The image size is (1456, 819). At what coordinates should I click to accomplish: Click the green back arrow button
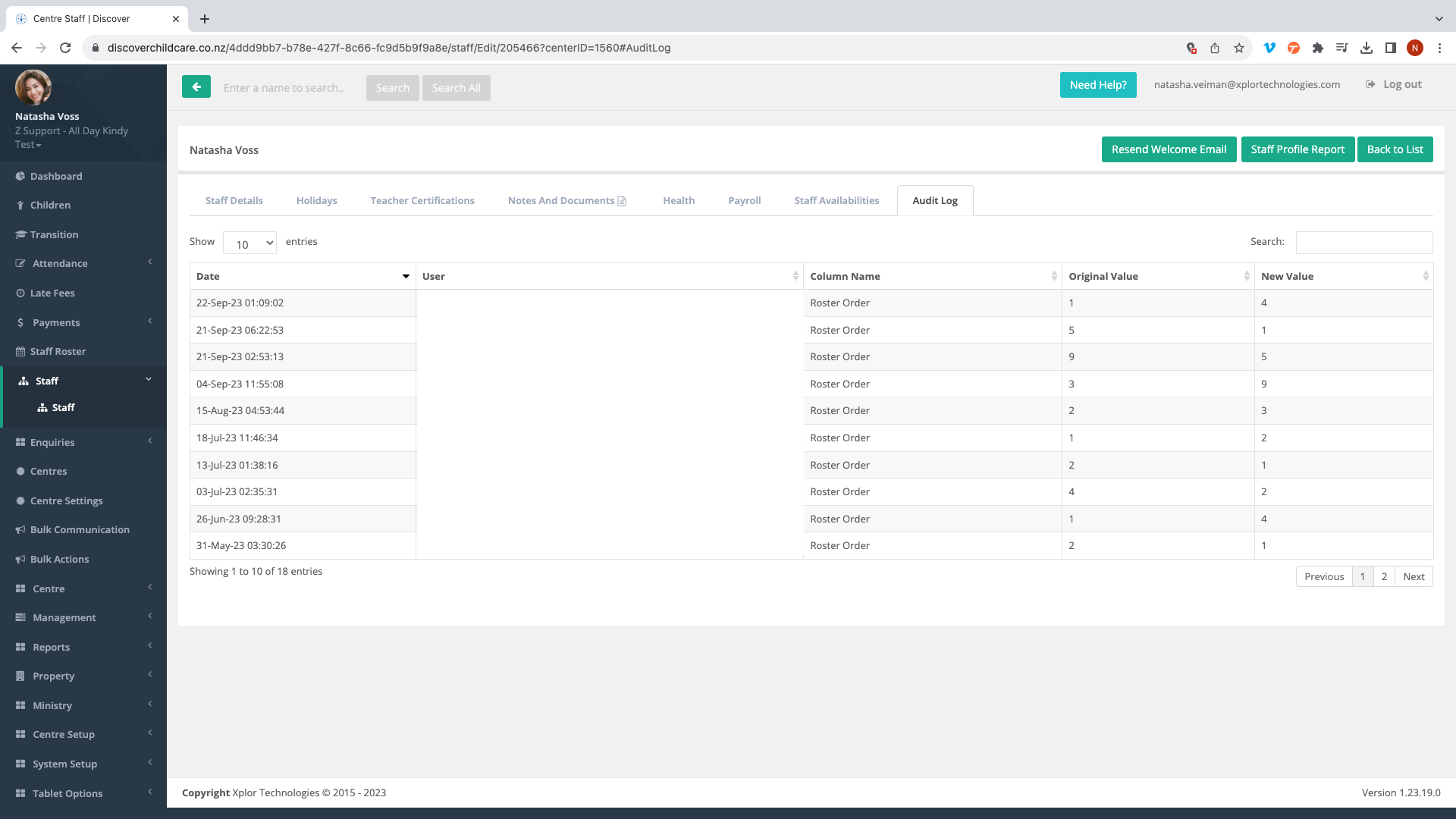coord(196,87)
